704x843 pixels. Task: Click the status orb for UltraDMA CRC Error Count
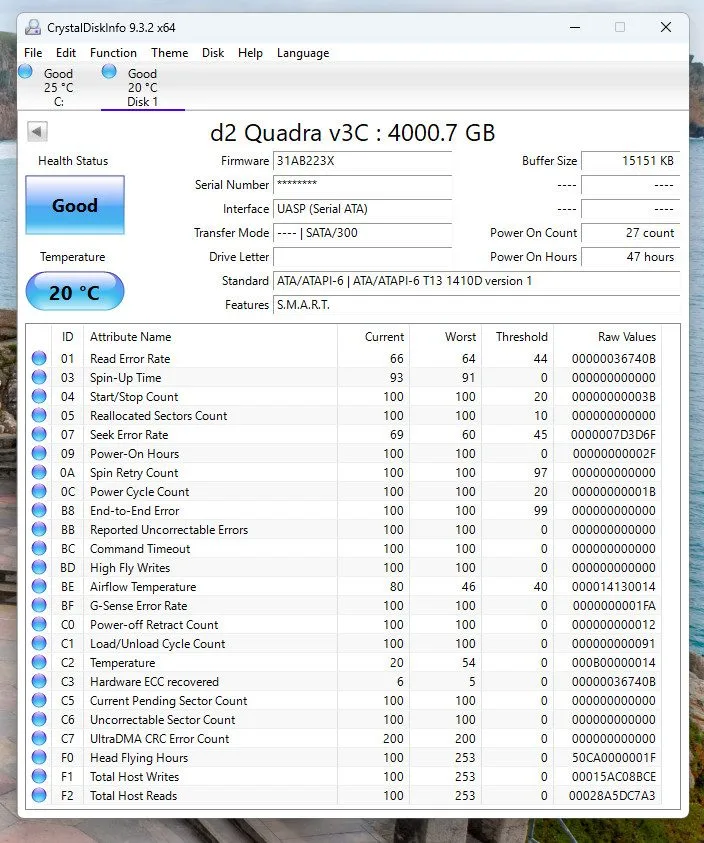tap(39, 738)
